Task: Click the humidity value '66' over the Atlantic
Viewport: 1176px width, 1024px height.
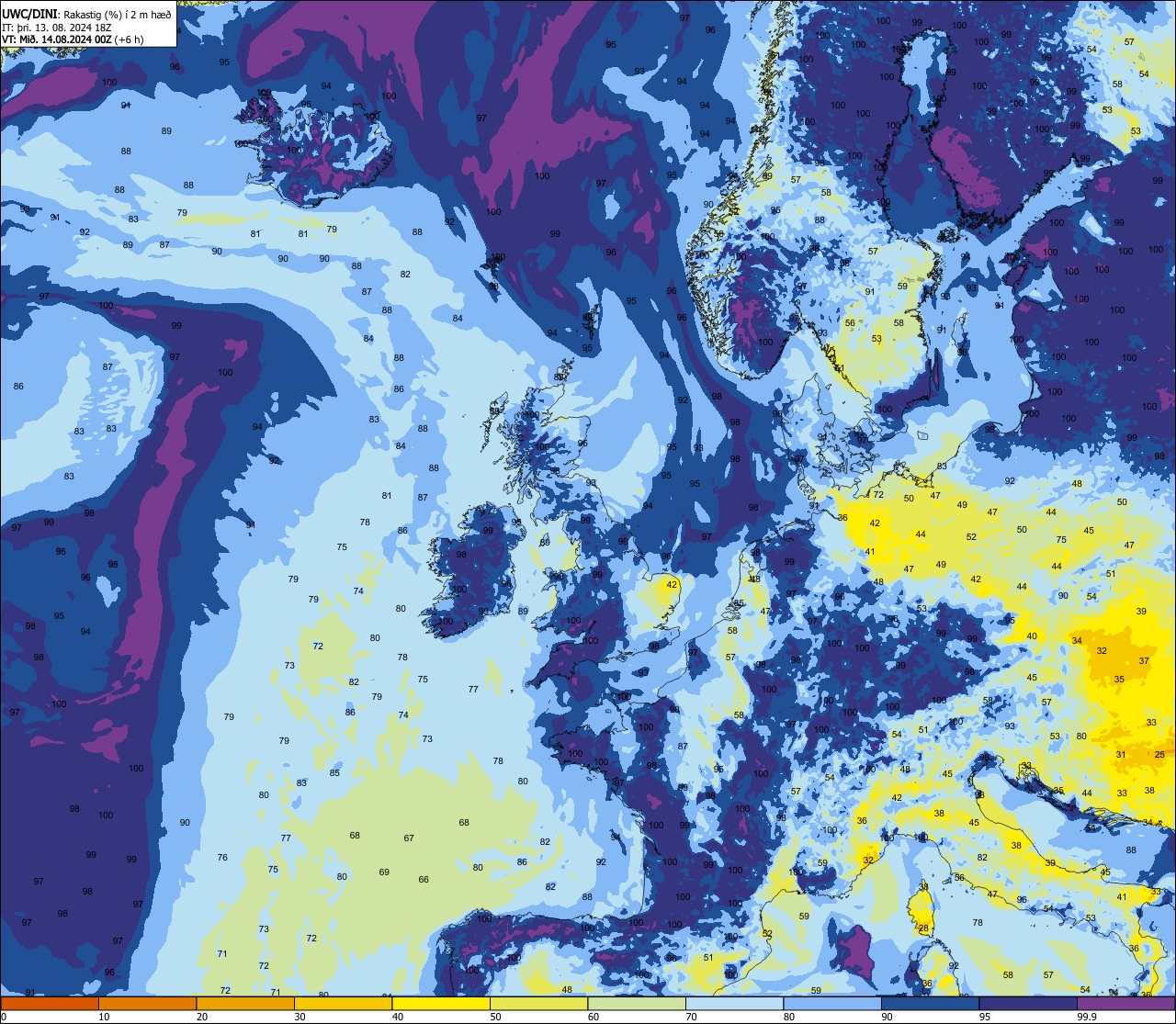Action: click(424, 879)
